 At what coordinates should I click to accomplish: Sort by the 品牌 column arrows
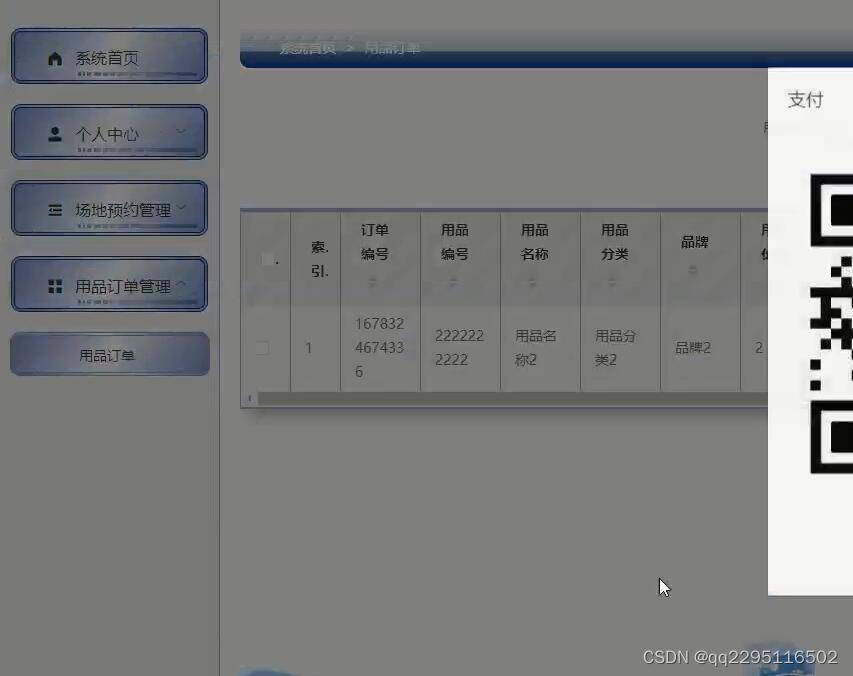693,270
